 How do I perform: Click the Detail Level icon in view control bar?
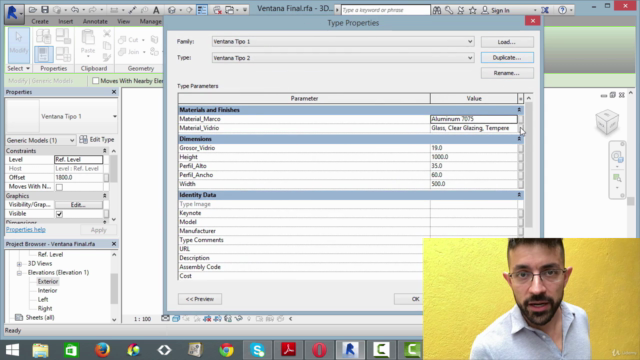(165, 318)
